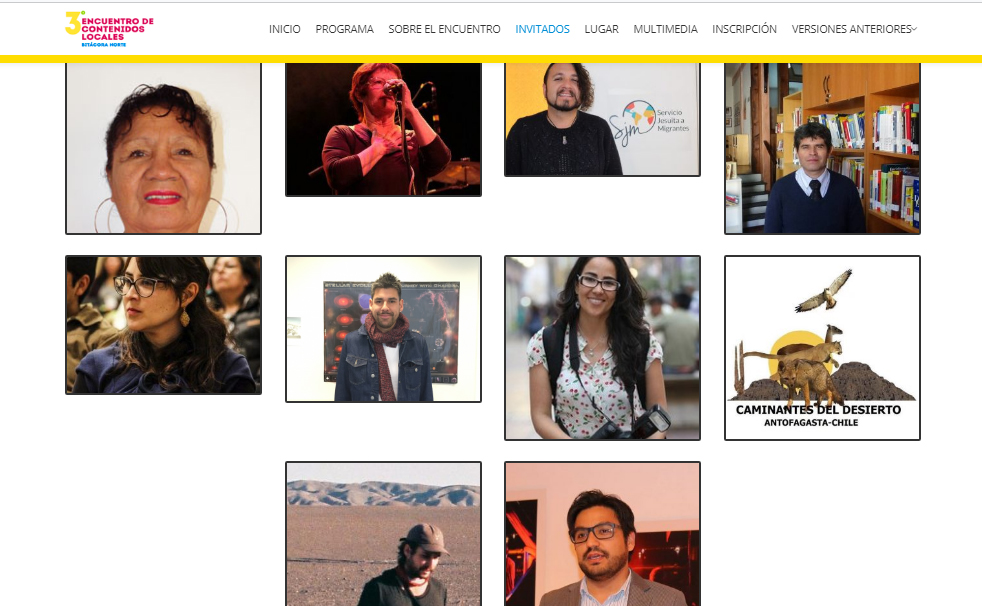The width and height of the screenshot is (982, 606).
Task: Go to the PROGRAMA page
Action: (344, 29)
